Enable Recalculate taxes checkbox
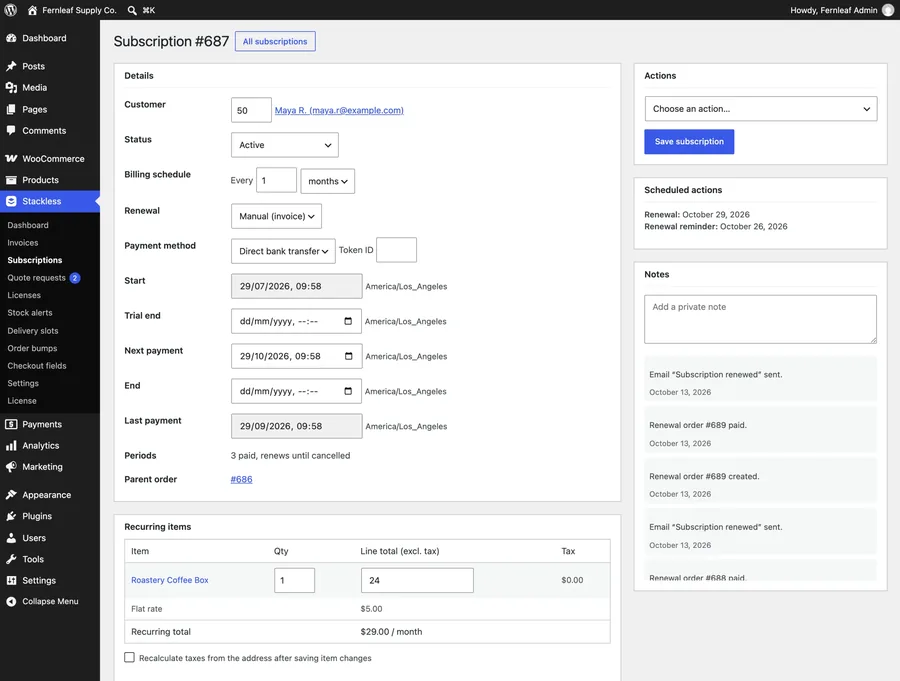This screenshot has width=900, height=681. 130,657
